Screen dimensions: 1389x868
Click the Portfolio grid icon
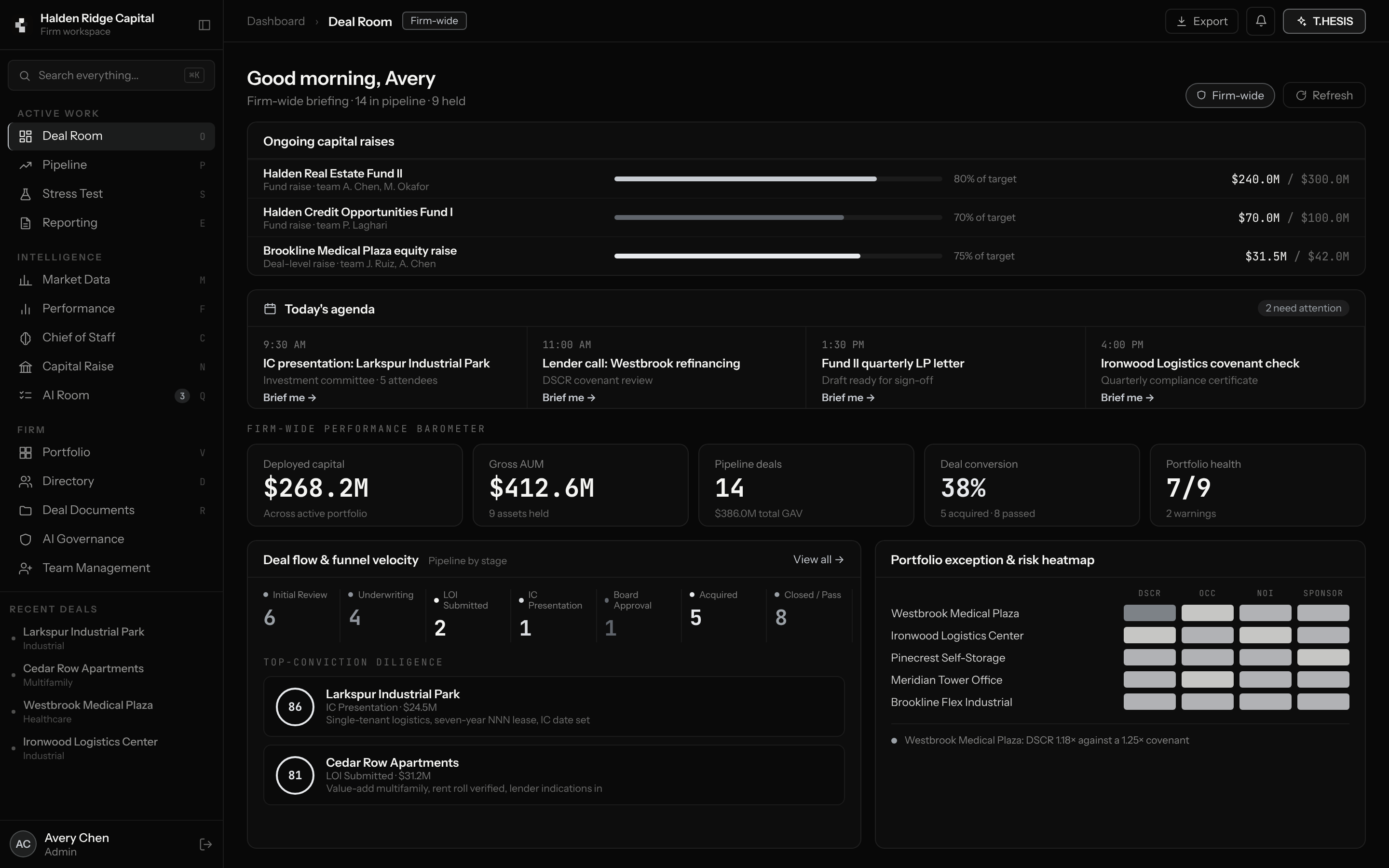point(25,452)
